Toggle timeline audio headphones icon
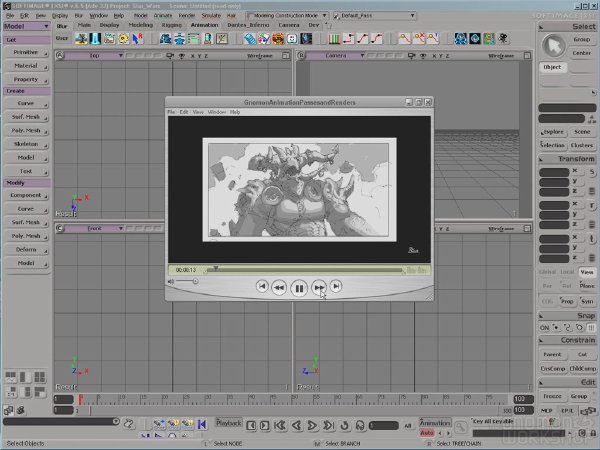The height and width of the screenshot is (450, 600). [360, 426]
